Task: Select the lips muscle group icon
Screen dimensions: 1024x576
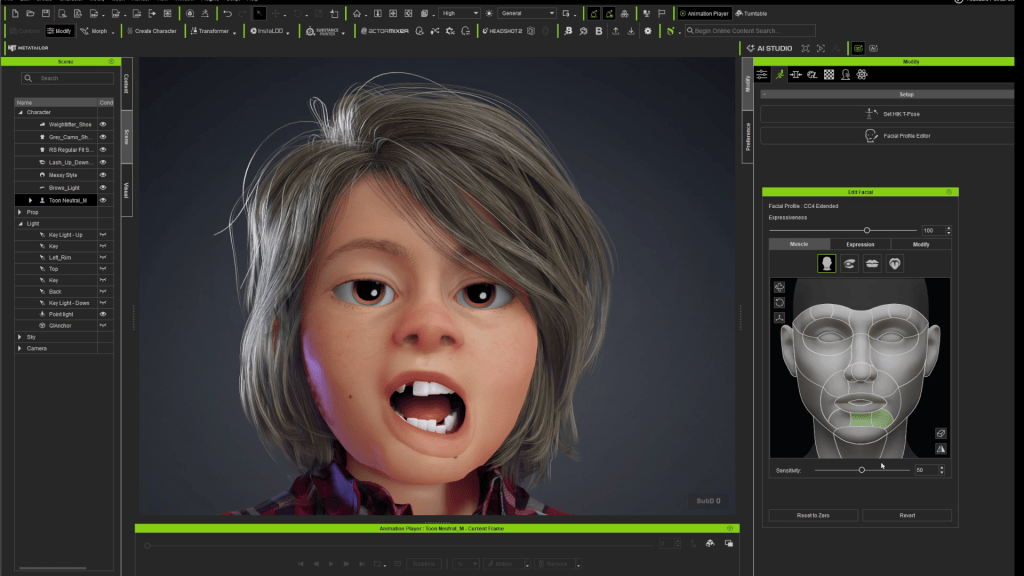Action: pos(872,264)
